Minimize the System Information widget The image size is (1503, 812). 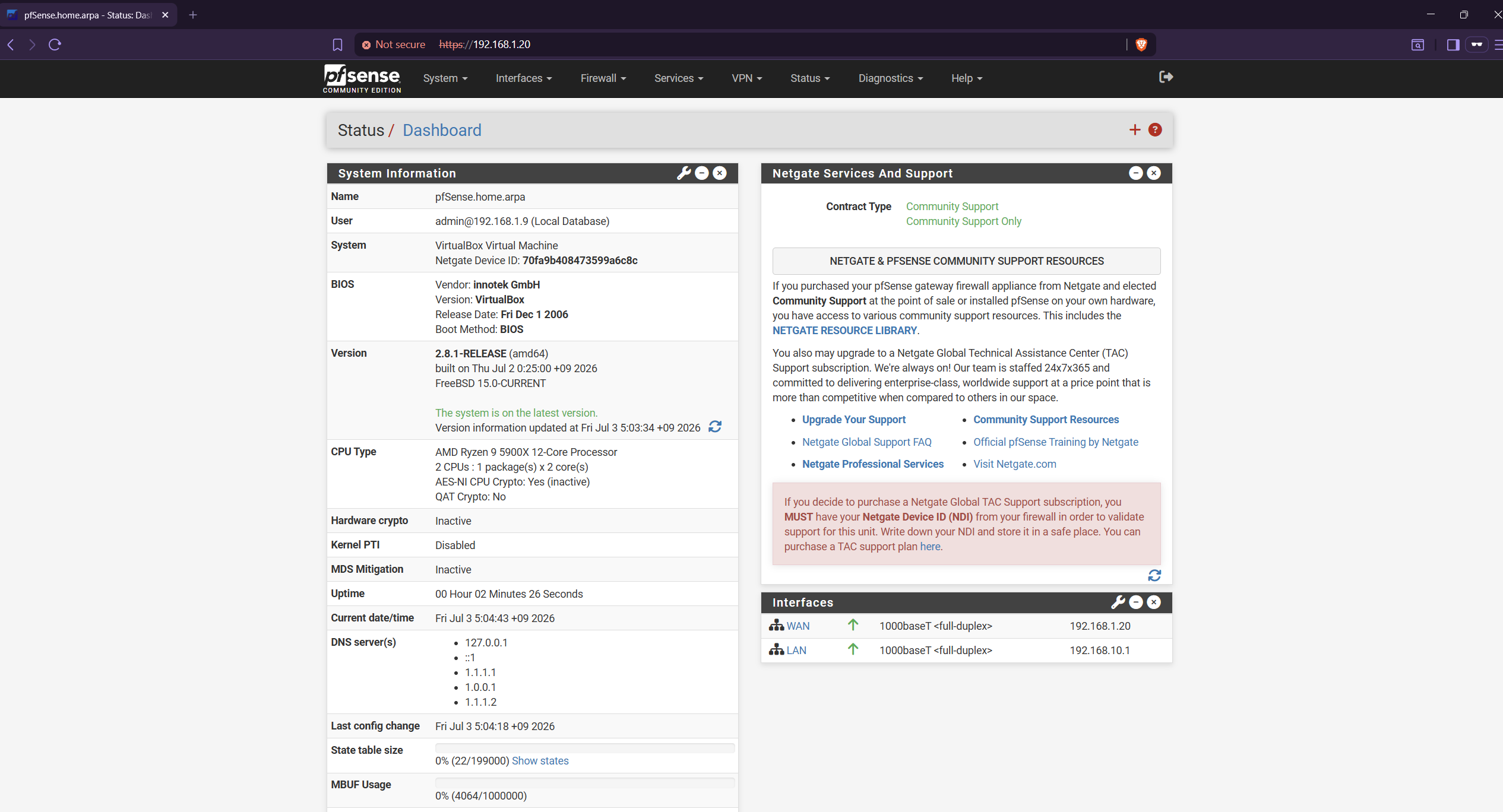pos(702,173)
